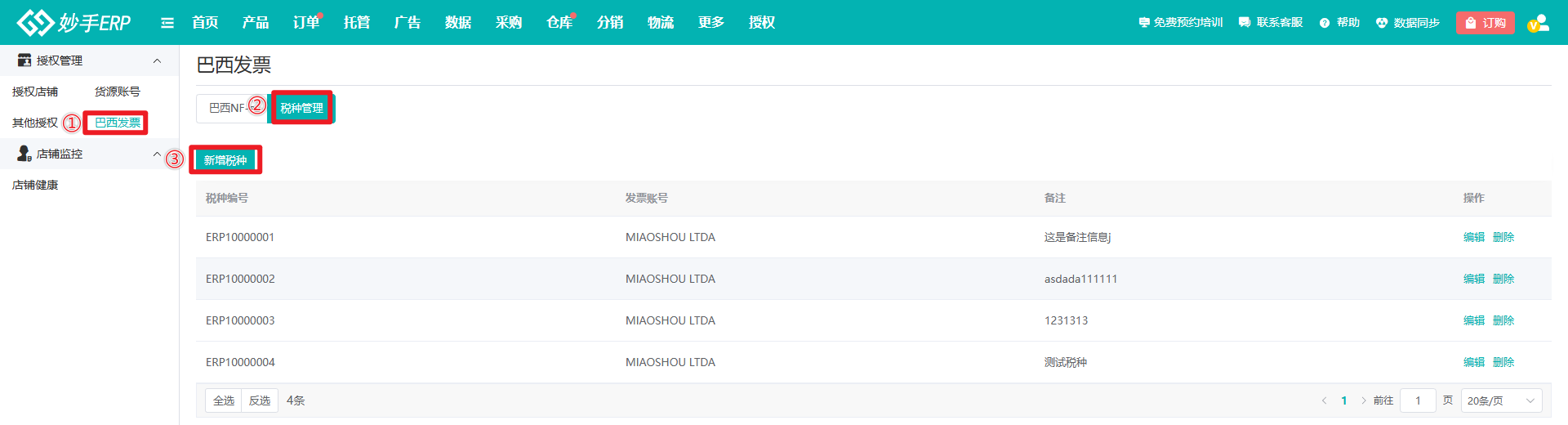The image size is (1568, 425).
Task: Open the 授权 menu
Action: (762, 23)
